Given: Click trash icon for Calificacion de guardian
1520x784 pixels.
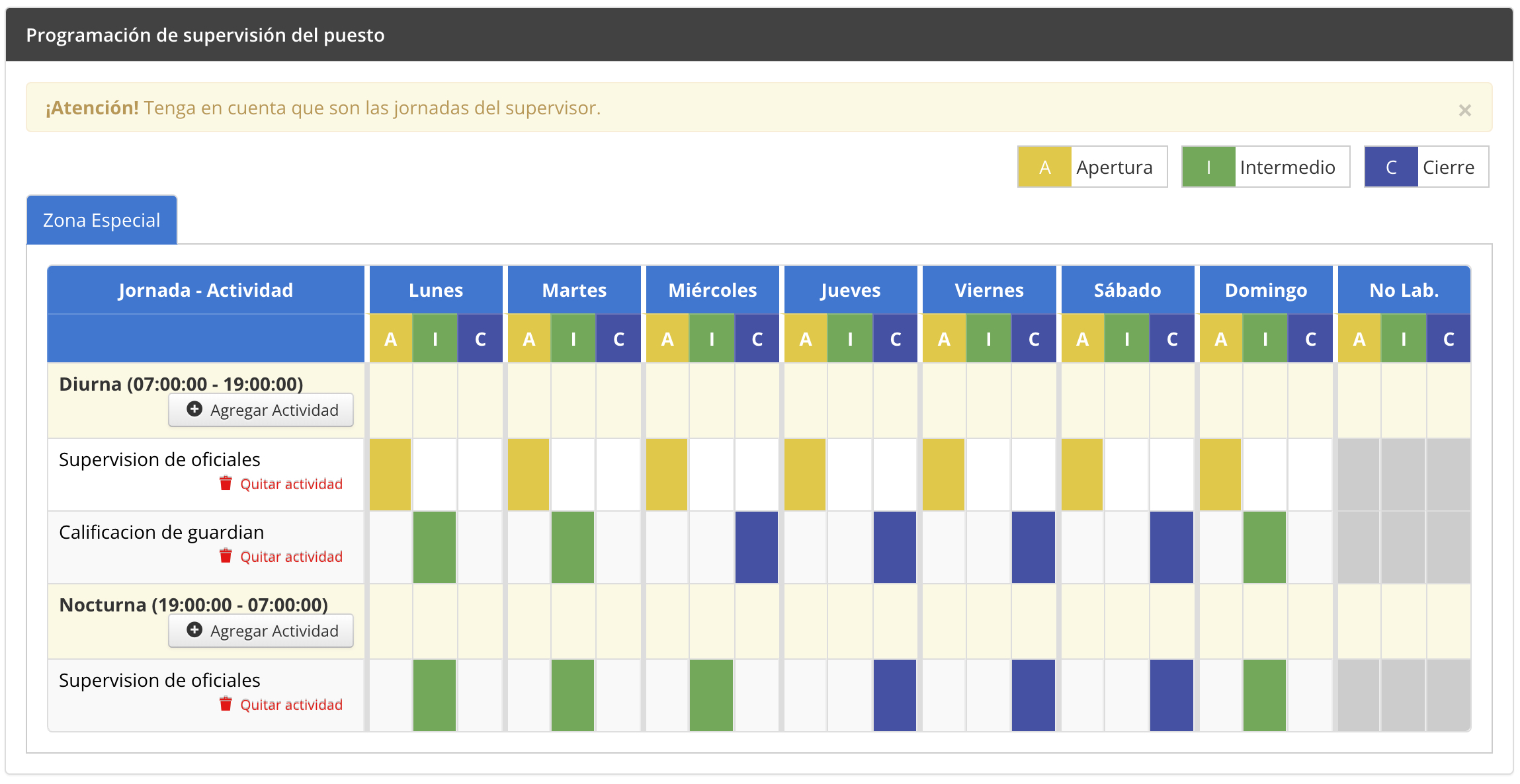Looking at the screenshot, I should (x=226, y=556).
